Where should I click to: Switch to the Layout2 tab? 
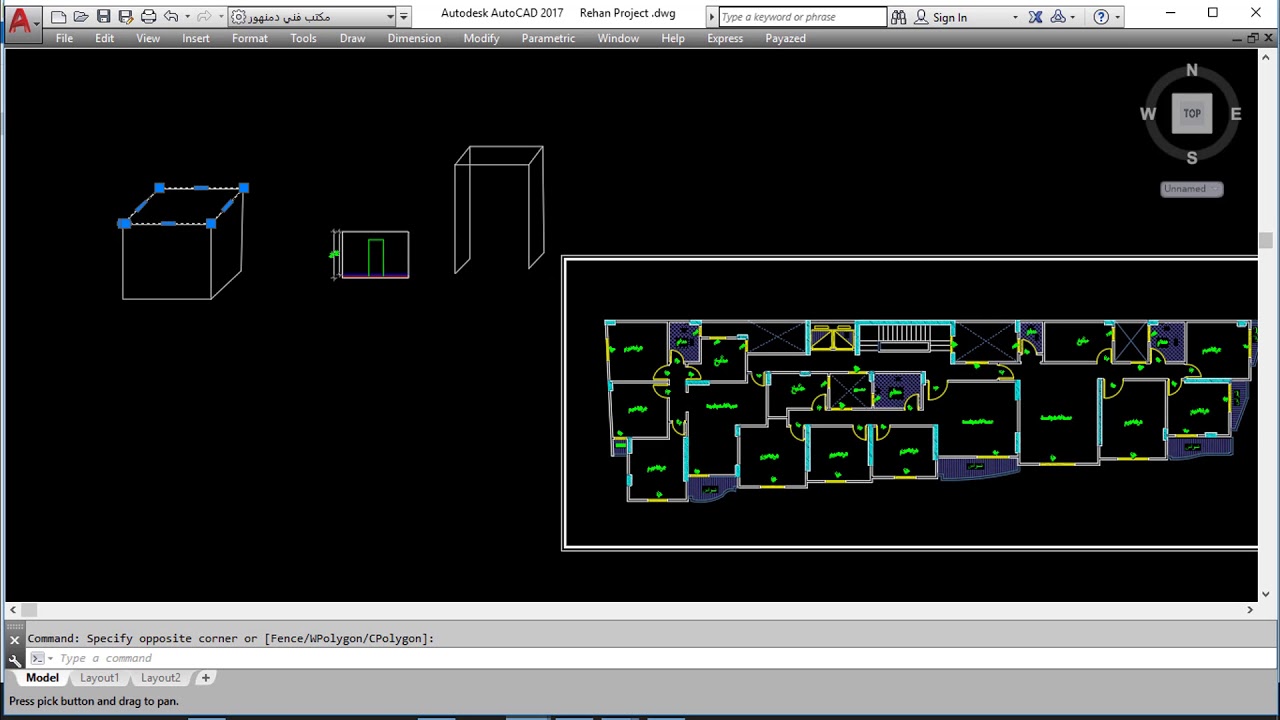click(160, 678)
